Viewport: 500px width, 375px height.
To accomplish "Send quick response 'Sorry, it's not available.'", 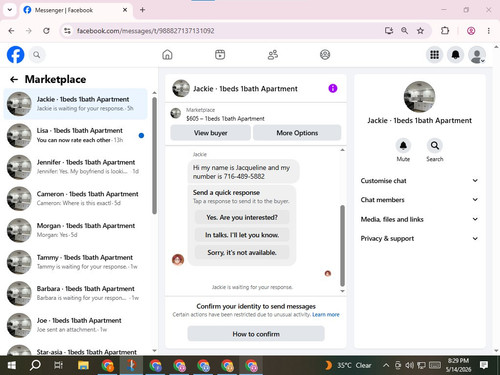I will (x=242, y=252).
